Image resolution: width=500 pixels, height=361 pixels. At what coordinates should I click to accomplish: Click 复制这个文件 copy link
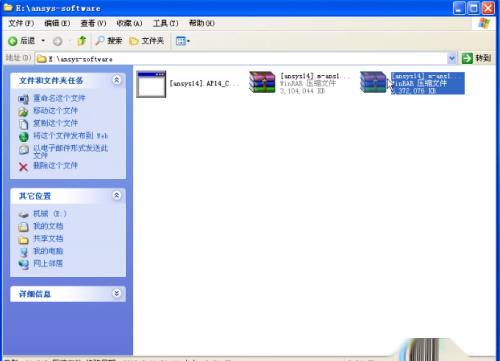pyautogui.click(x=56, y=123)
